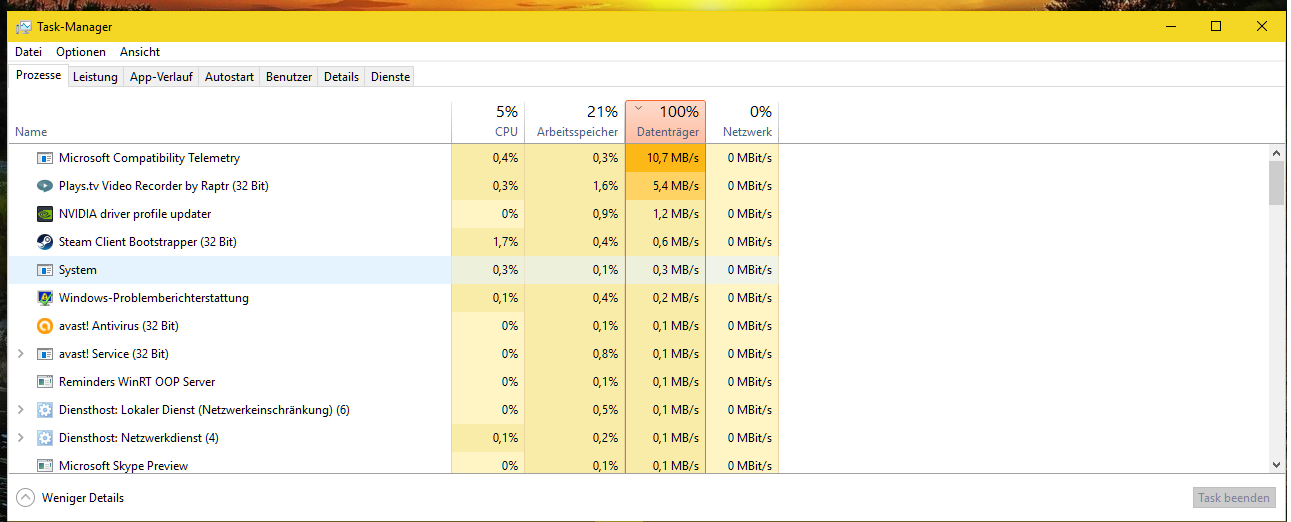Viewport: 1291px width, 522px height.
Task: Sort by the Arbeitsspeicher column header
Action: click(x=575, y=122)
